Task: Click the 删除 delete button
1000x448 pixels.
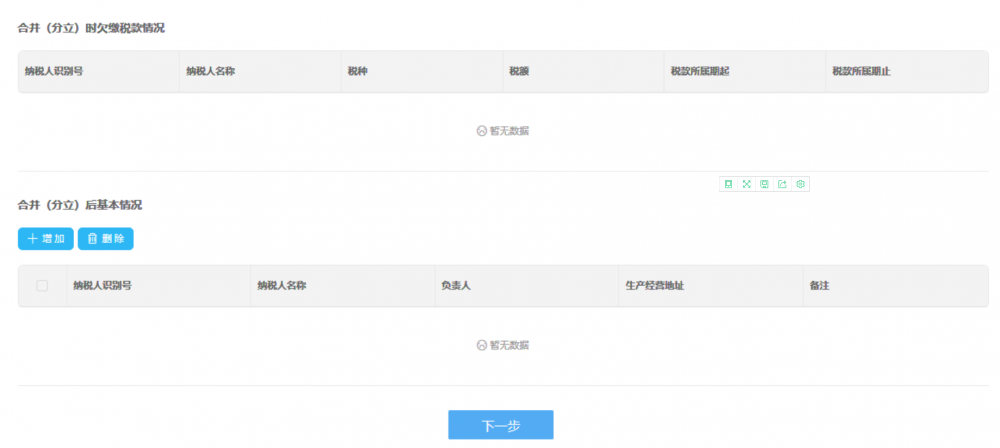Action: [x=105, y=239]
